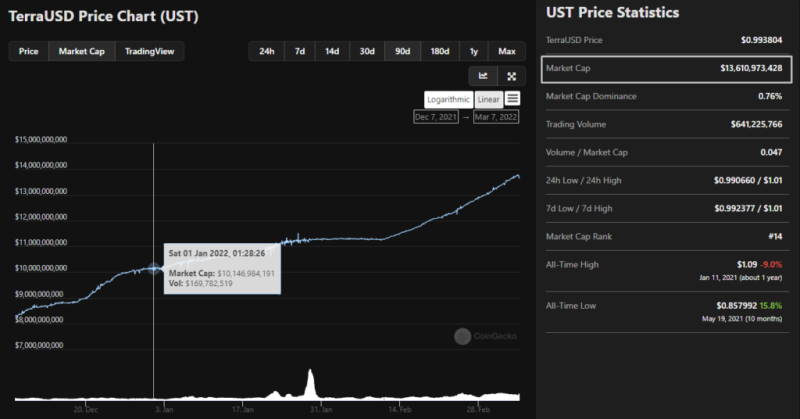Show the Max time range
Screen dimensions: 800x419
(506, 51)
